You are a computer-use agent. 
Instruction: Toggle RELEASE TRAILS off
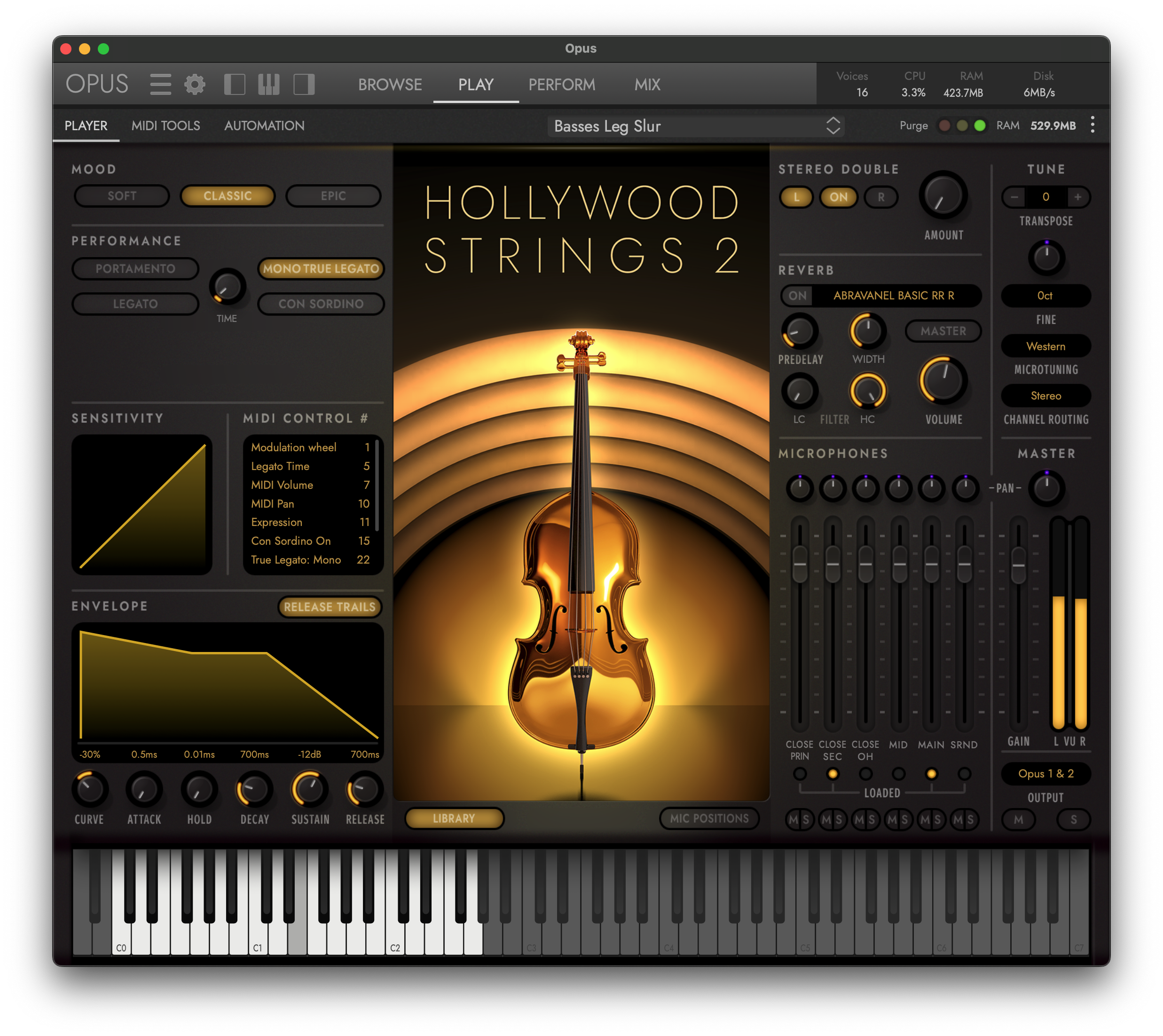(x=330, y=607)
